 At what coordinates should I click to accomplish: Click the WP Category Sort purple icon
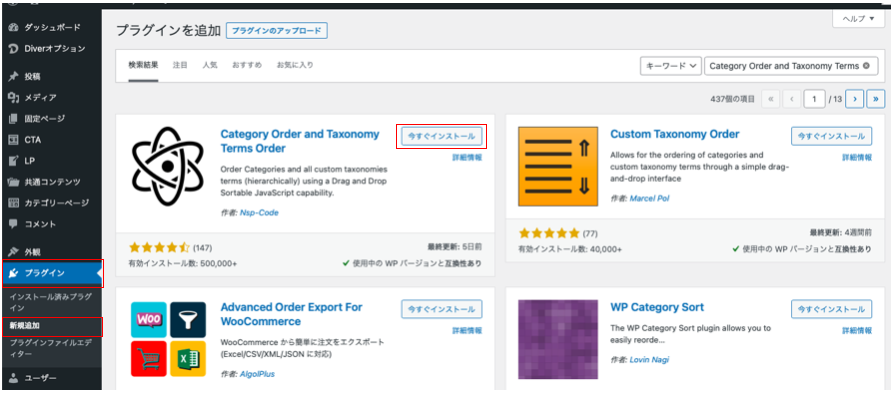pos(558,339)
